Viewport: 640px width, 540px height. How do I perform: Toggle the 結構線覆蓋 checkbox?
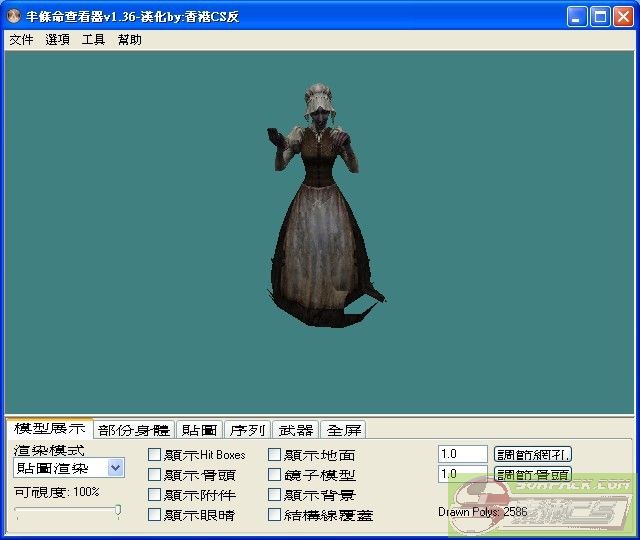[x=274, y=515]
